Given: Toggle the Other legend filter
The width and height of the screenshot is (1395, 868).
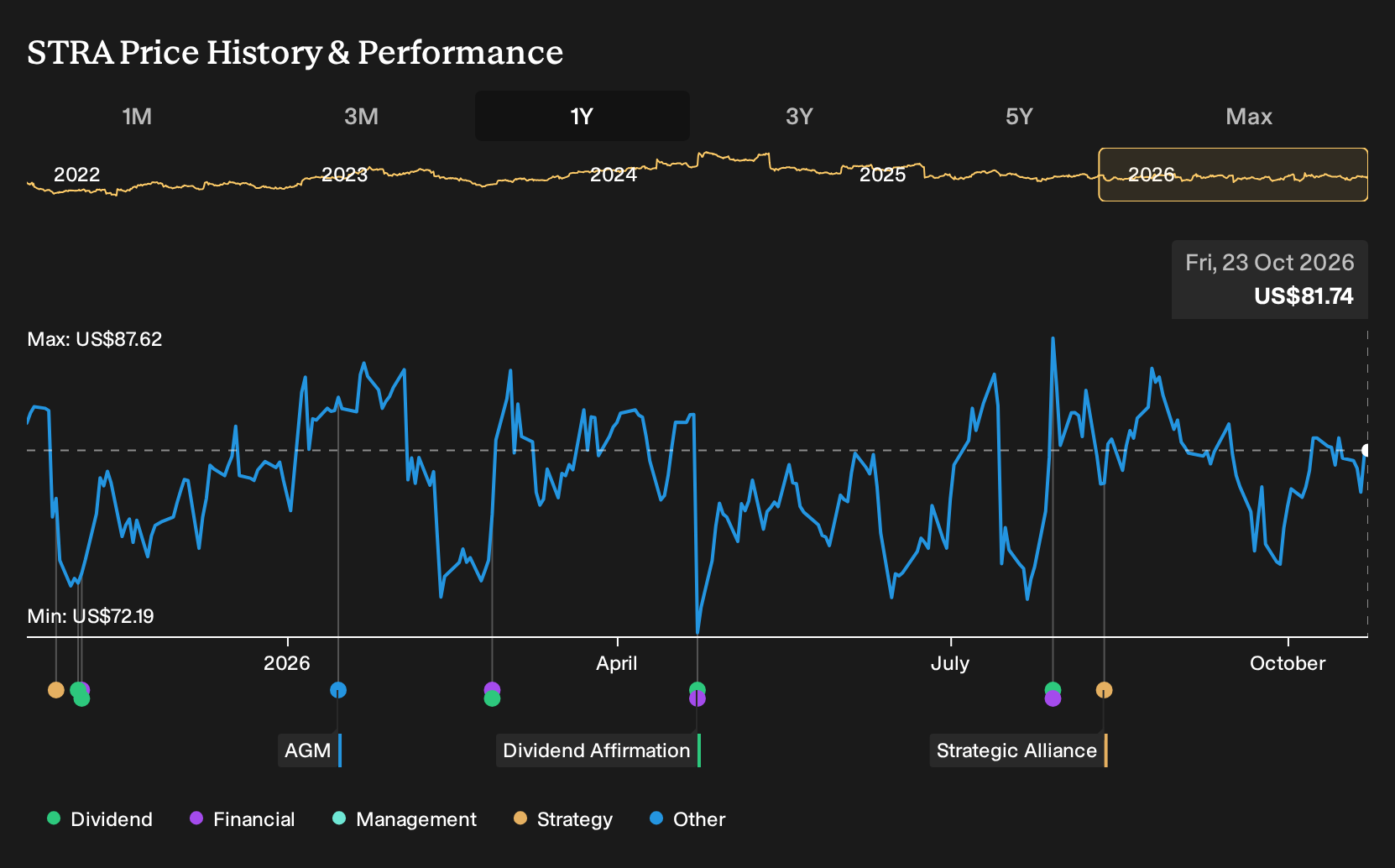Looking at the screenshot, I should coord(687,819).
